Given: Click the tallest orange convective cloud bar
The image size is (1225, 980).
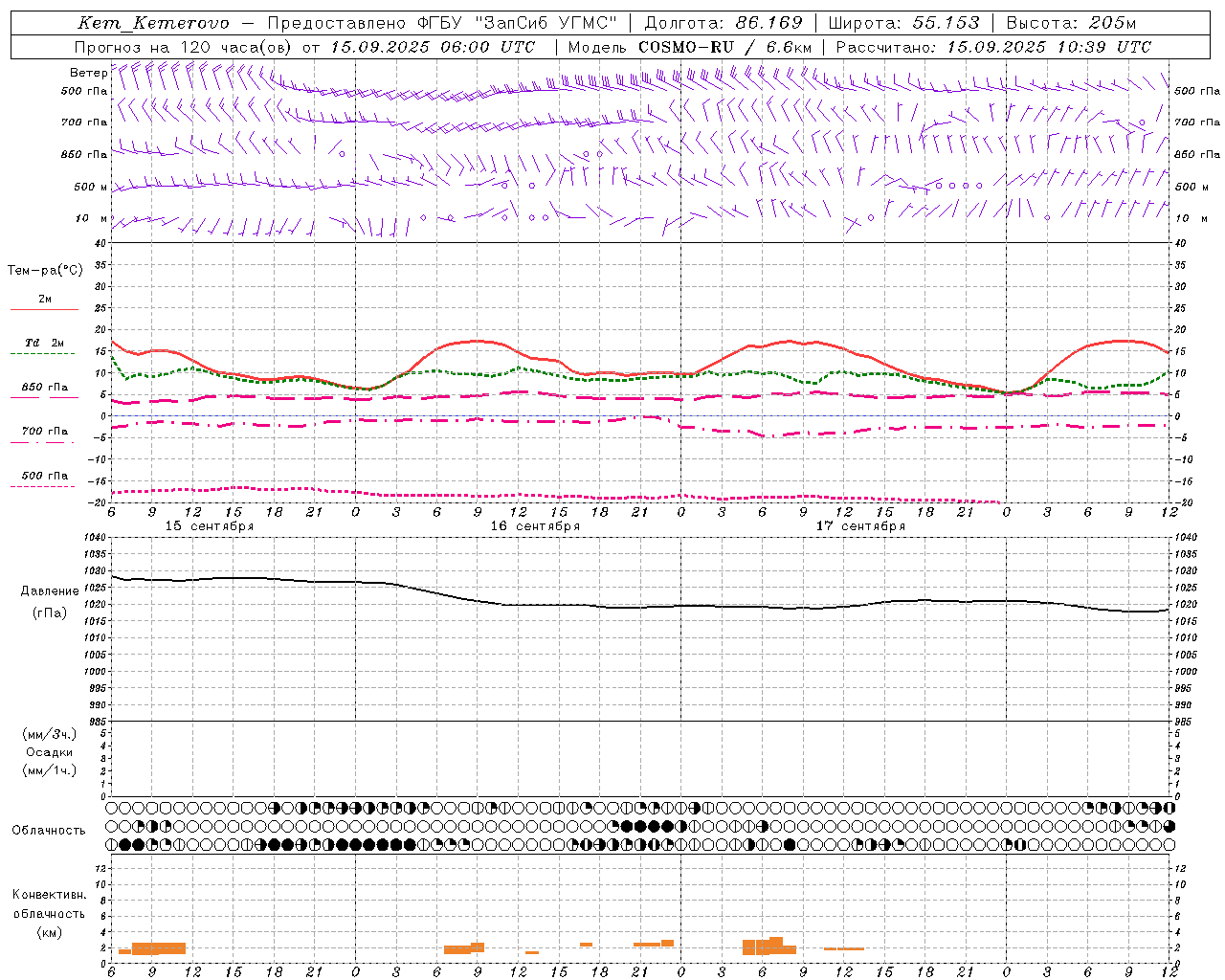Looking at the screenshot, I should (776, 946).
